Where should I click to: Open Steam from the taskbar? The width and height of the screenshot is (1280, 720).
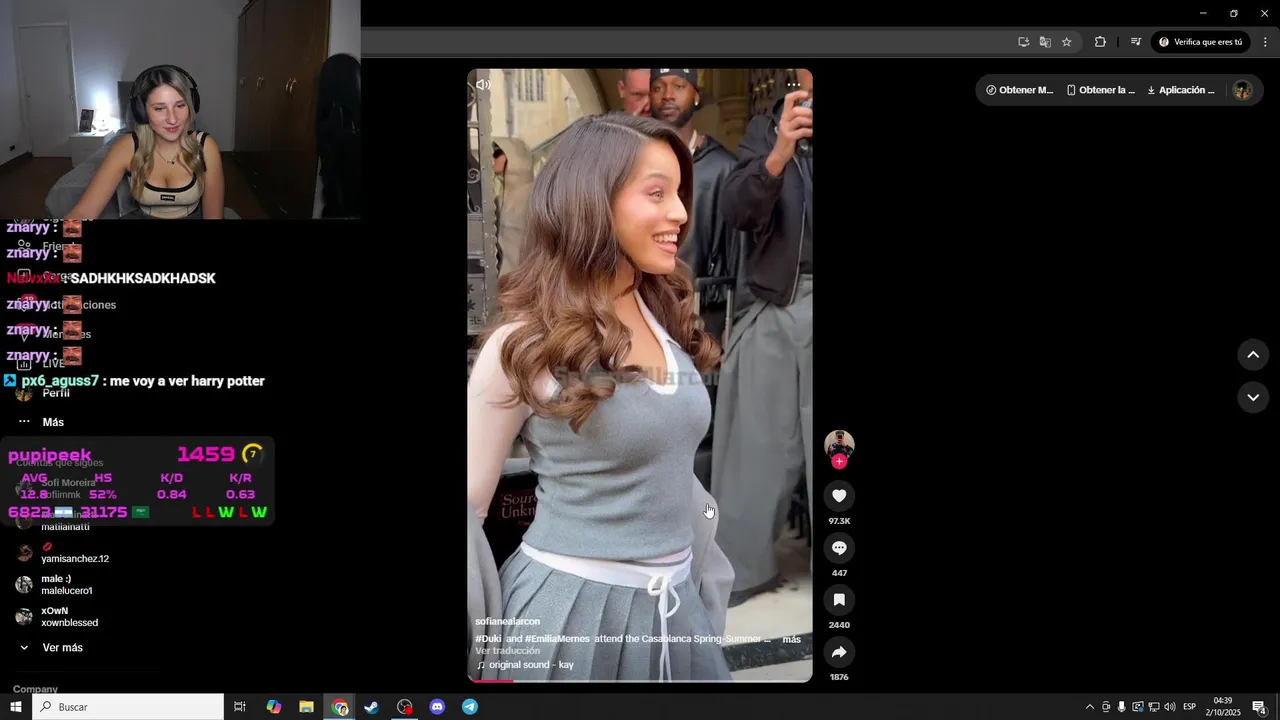click(x=371, y=707)
